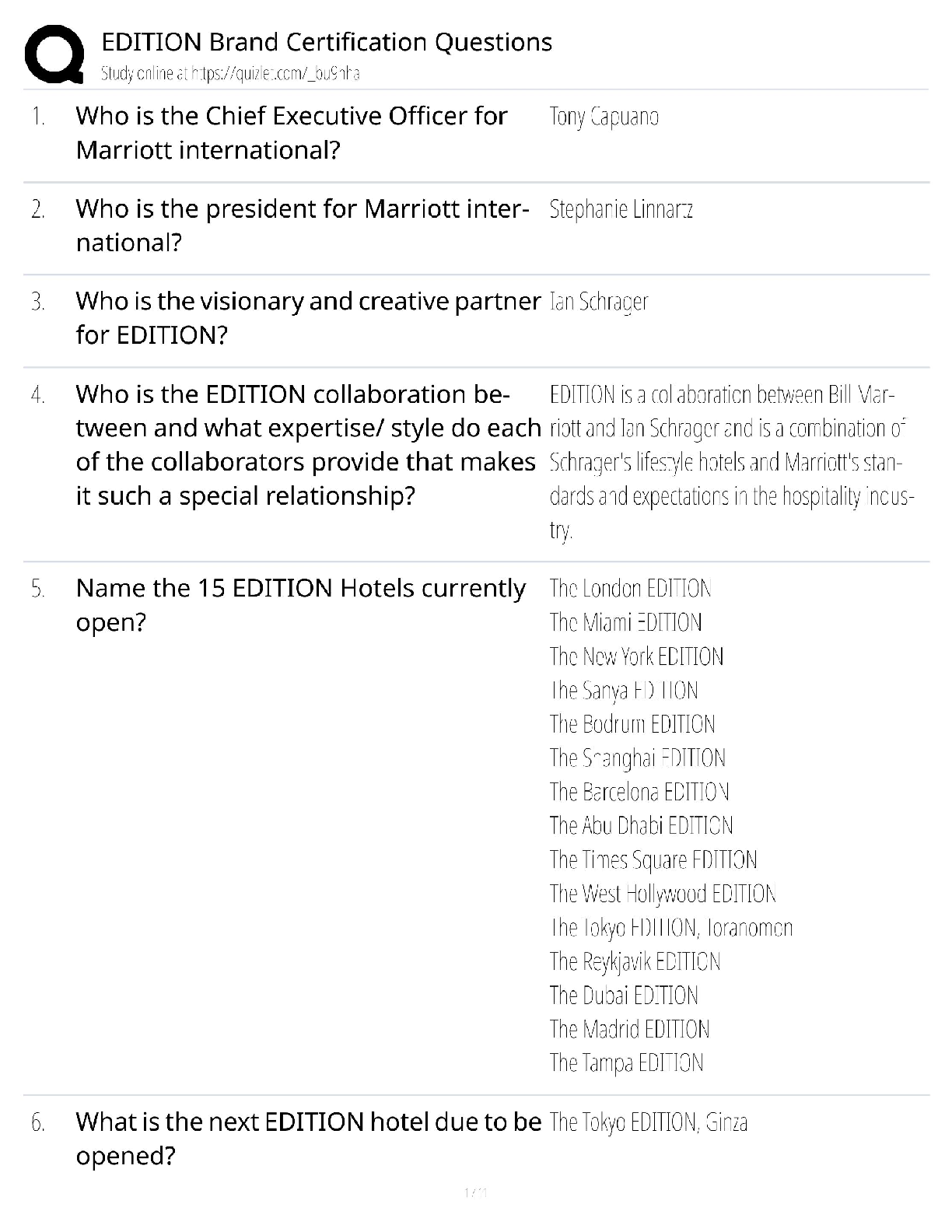Select the Chief Executive Officer question text
Screen dimensions: 952x1232
click(291, 133)
